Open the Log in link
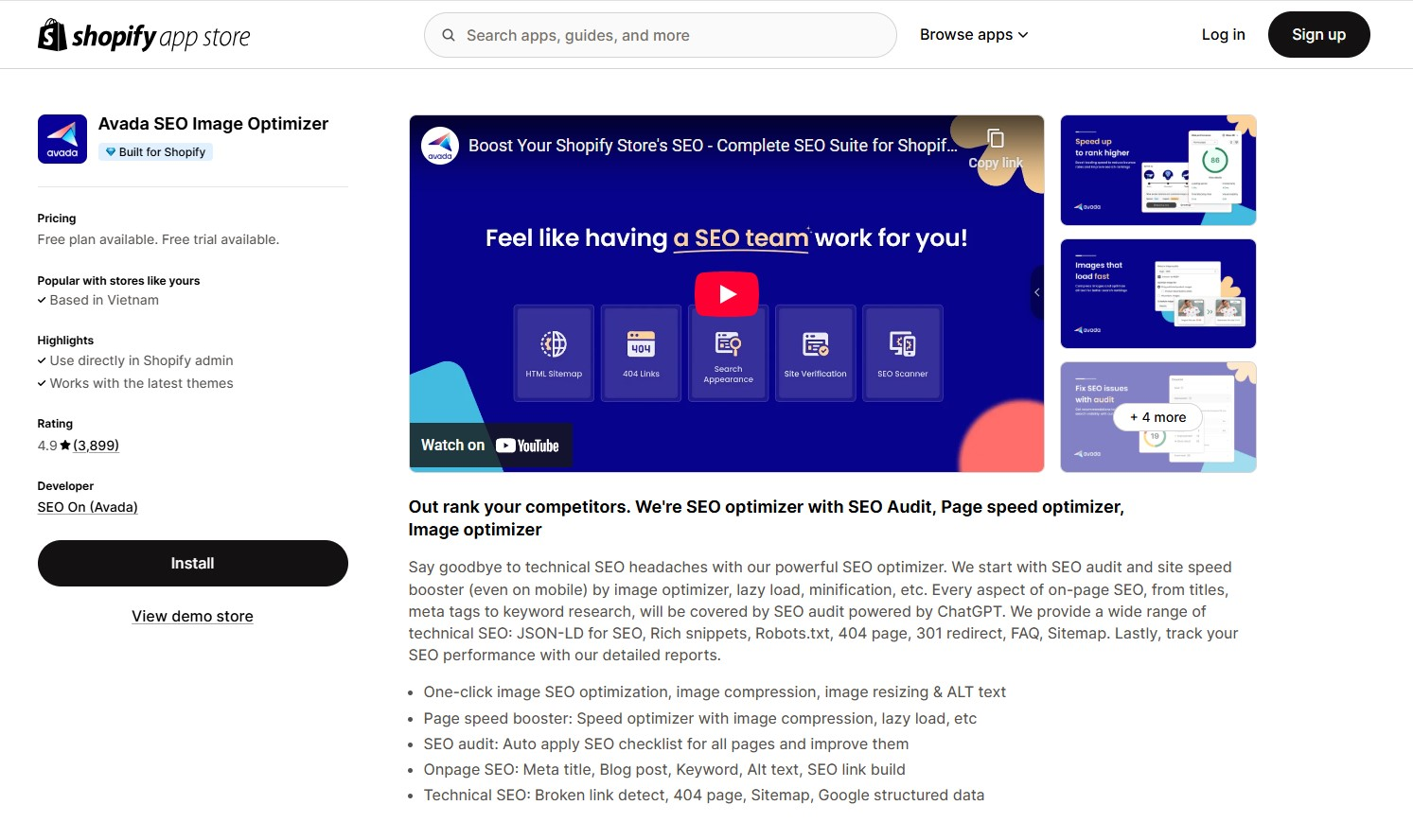The image size is (1413, 840). point(1223,34)
